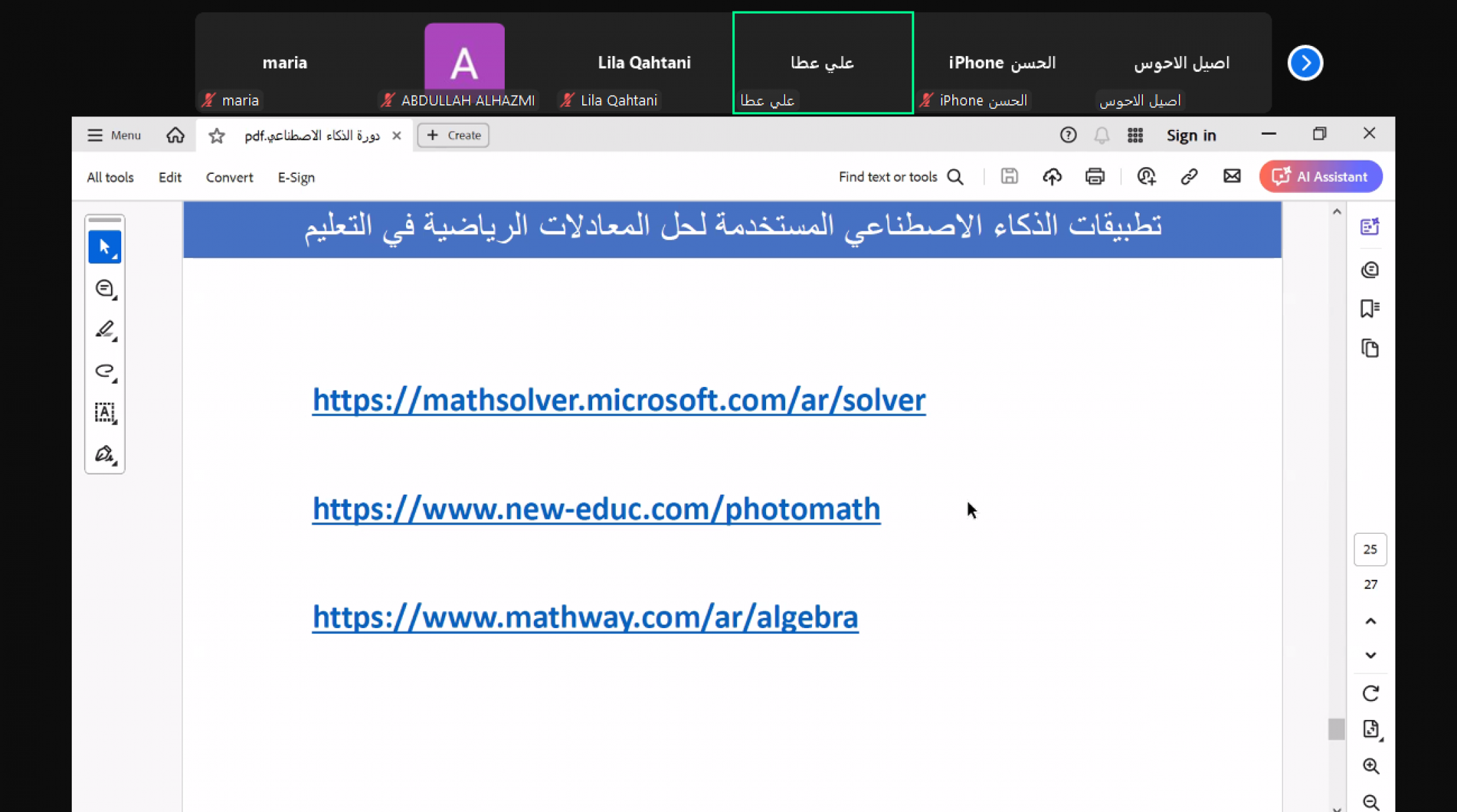The height and width of the screenshot is (812, 1457).
Task: Zoom in on the document
Action: [1370, 766]
